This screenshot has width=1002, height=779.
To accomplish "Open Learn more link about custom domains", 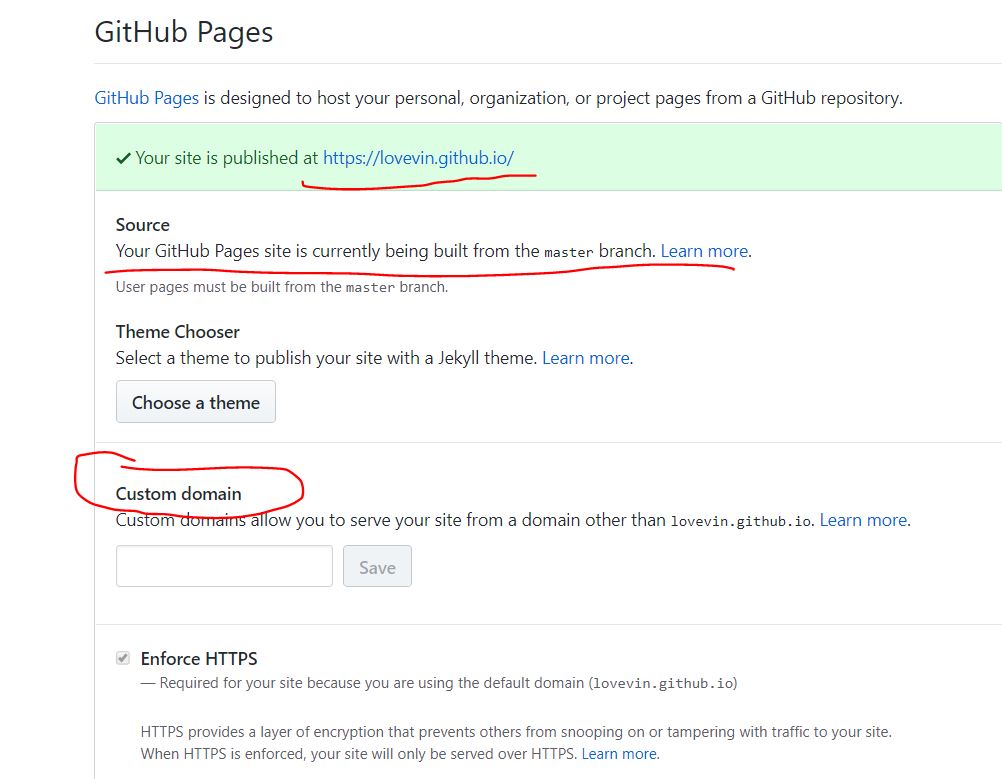I will [x=863, y=520].
